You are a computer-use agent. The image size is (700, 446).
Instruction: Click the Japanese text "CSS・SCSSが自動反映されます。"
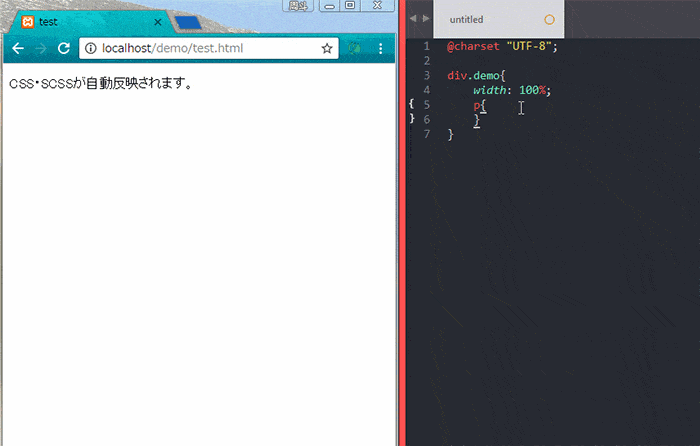101,83
